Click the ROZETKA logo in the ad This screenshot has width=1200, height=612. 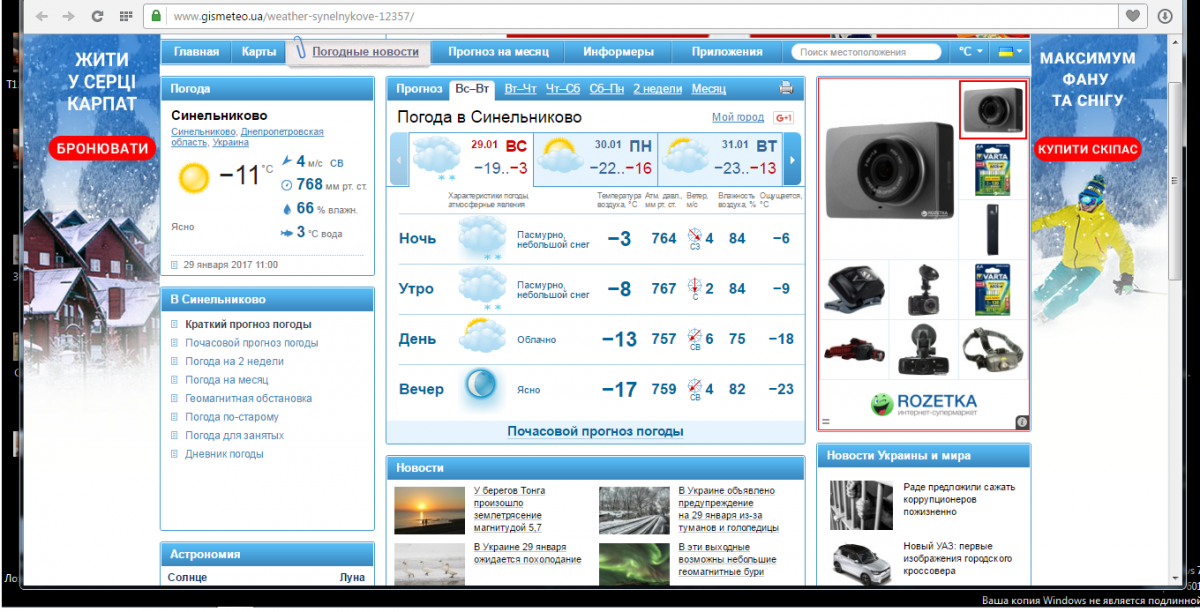tap(923, 405)
